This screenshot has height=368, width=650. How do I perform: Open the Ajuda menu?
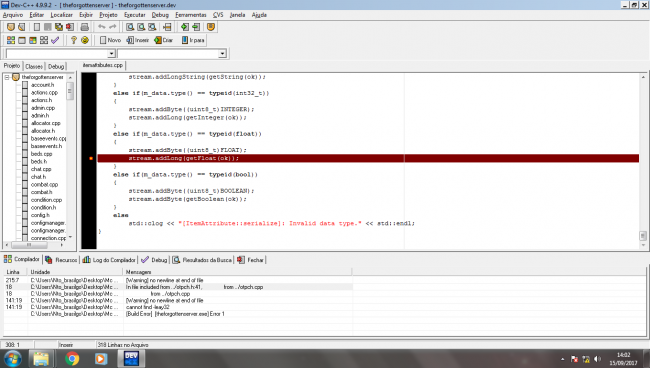pos(259,15)
